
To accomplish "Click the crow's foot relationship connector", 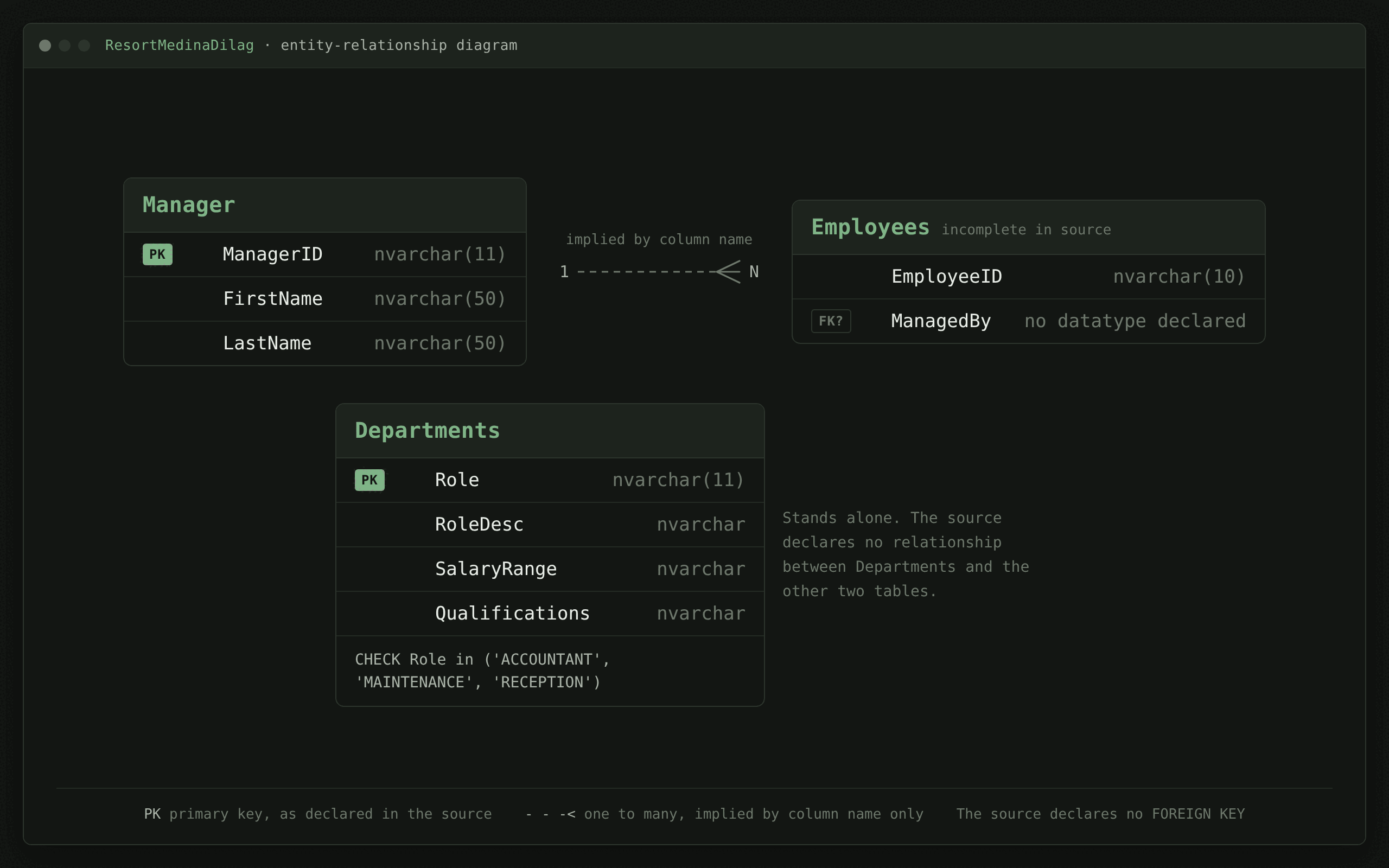I will tap(658, 272).
